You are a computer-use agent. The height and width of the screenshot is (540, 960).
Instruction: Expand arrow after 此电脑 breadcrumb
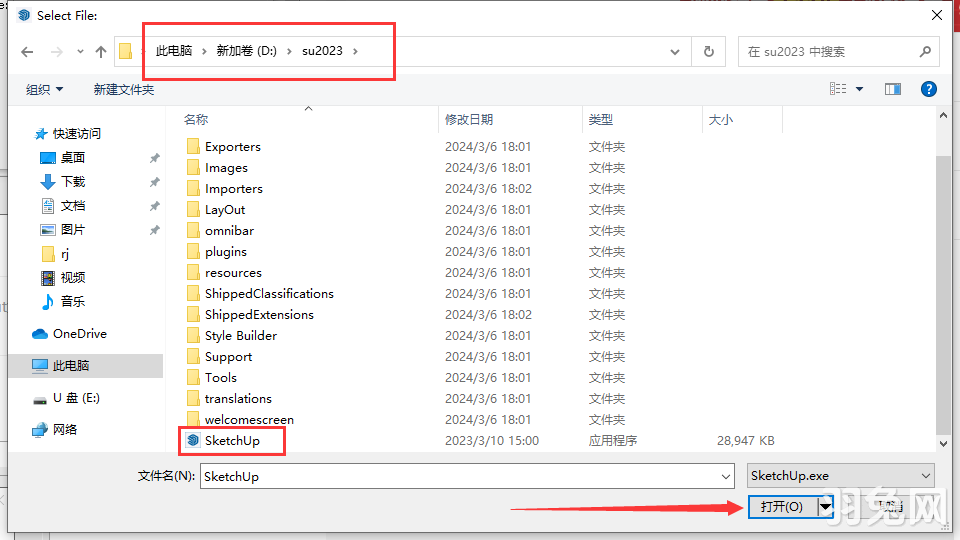(x=204, y=51)
